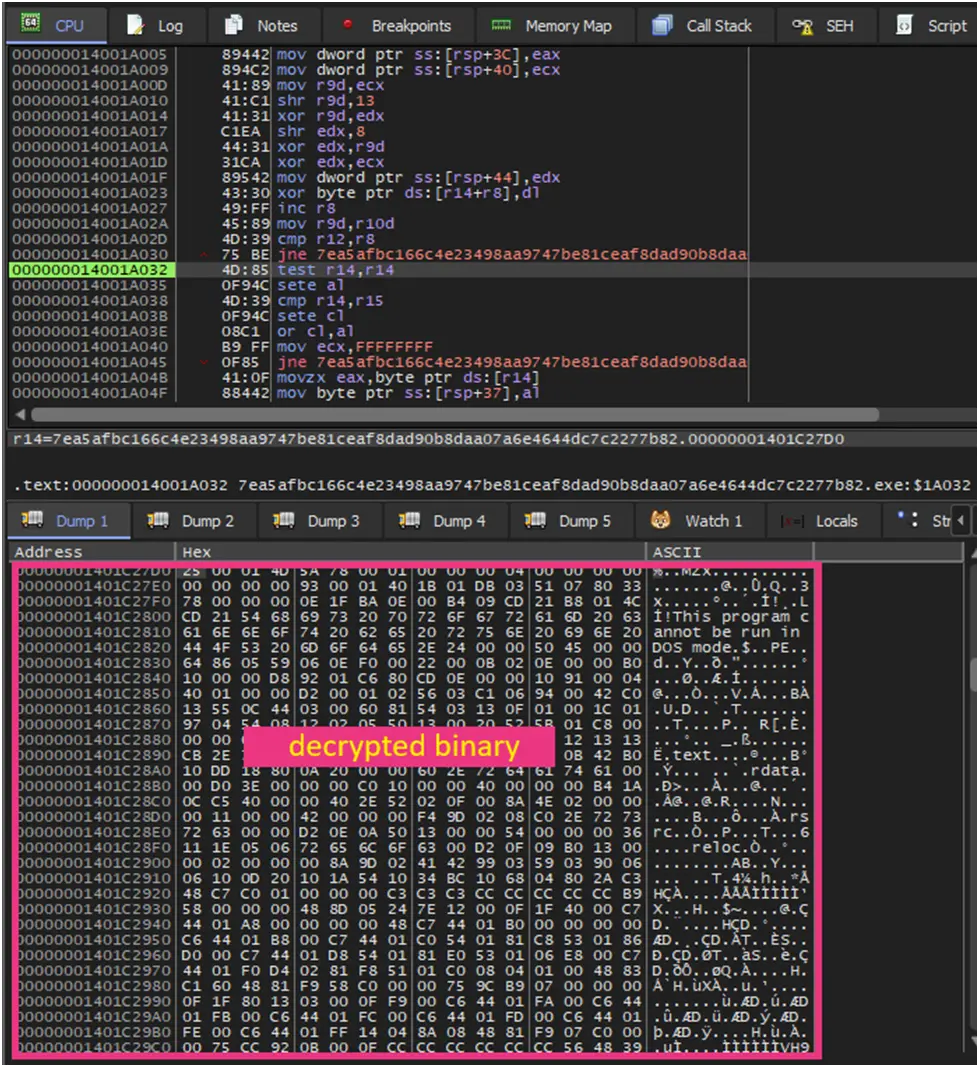Click the left arrow of the disassembly horizontal scrollbar
The height and width of the screenshot is (1067, 979).
click(18, 414)
